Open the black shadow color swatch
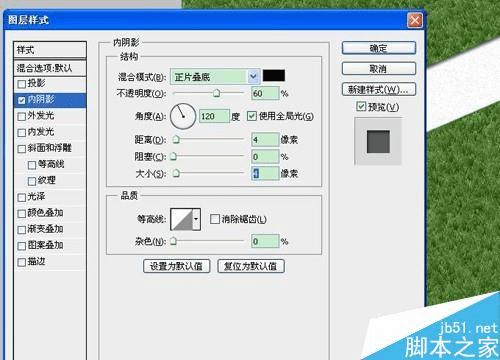Viewport: 500px width, 360px height. (274, 76)
